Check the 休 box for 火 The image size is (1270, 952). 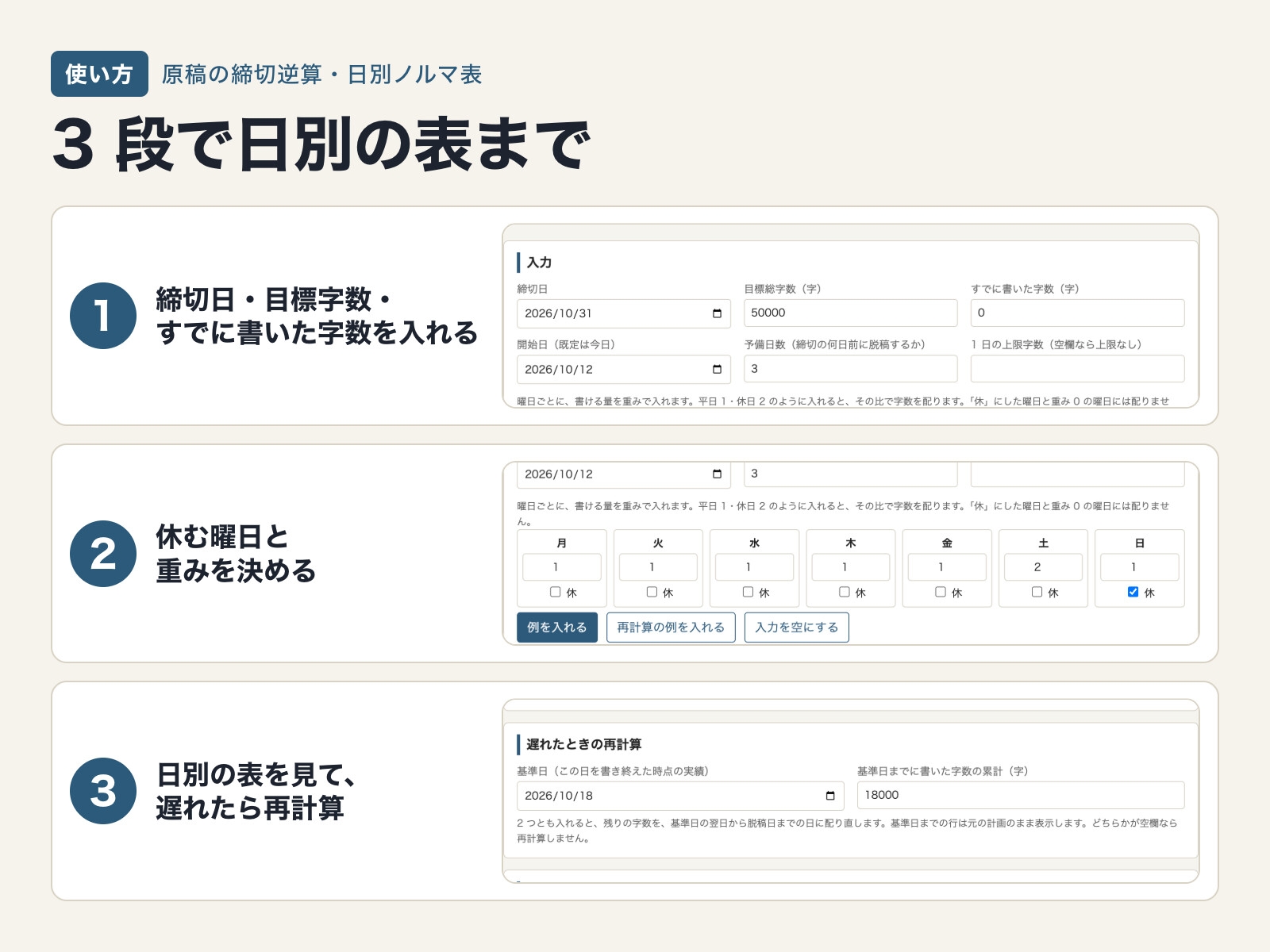point(652,592)
